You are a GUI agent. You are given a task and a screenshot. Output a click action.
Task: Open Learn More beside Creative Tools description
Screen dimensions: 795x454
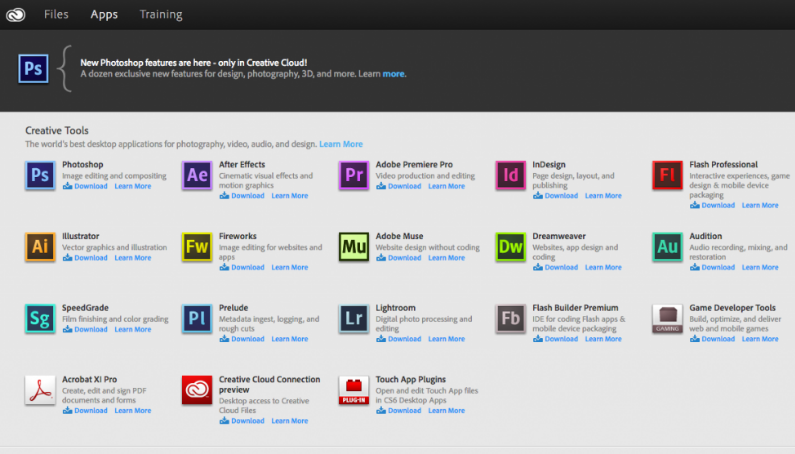pyautogui.click(x=341, y=144)
